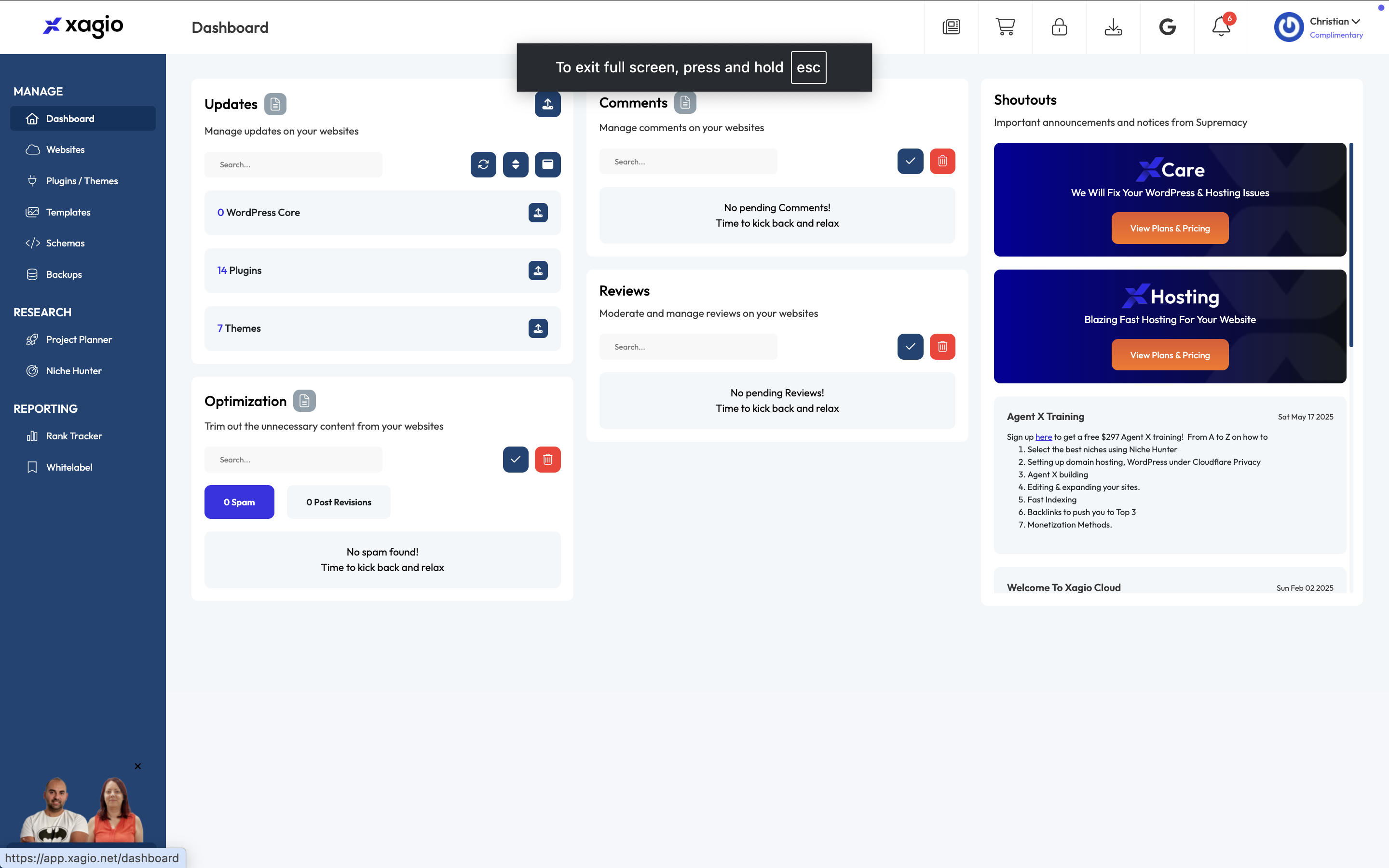Select the 0 Post Revisions tab

pyautogui.click(x=339, y=502)
